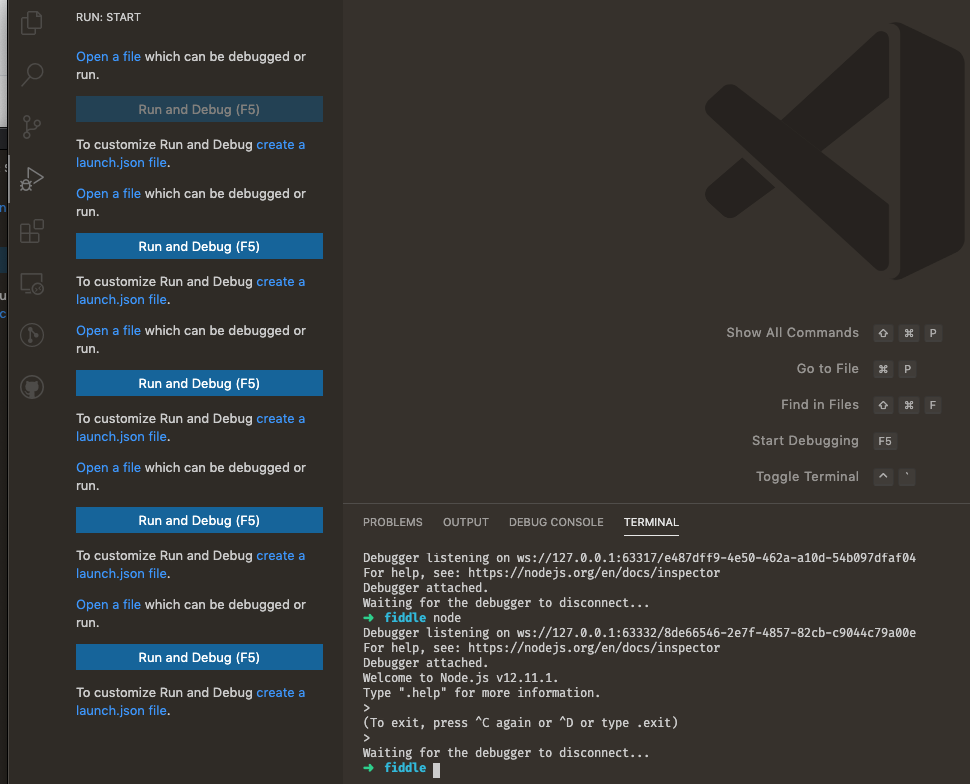Open the Search view
Image resolution: width=970 pixels, height=784 pixels.
coord(30,74)
